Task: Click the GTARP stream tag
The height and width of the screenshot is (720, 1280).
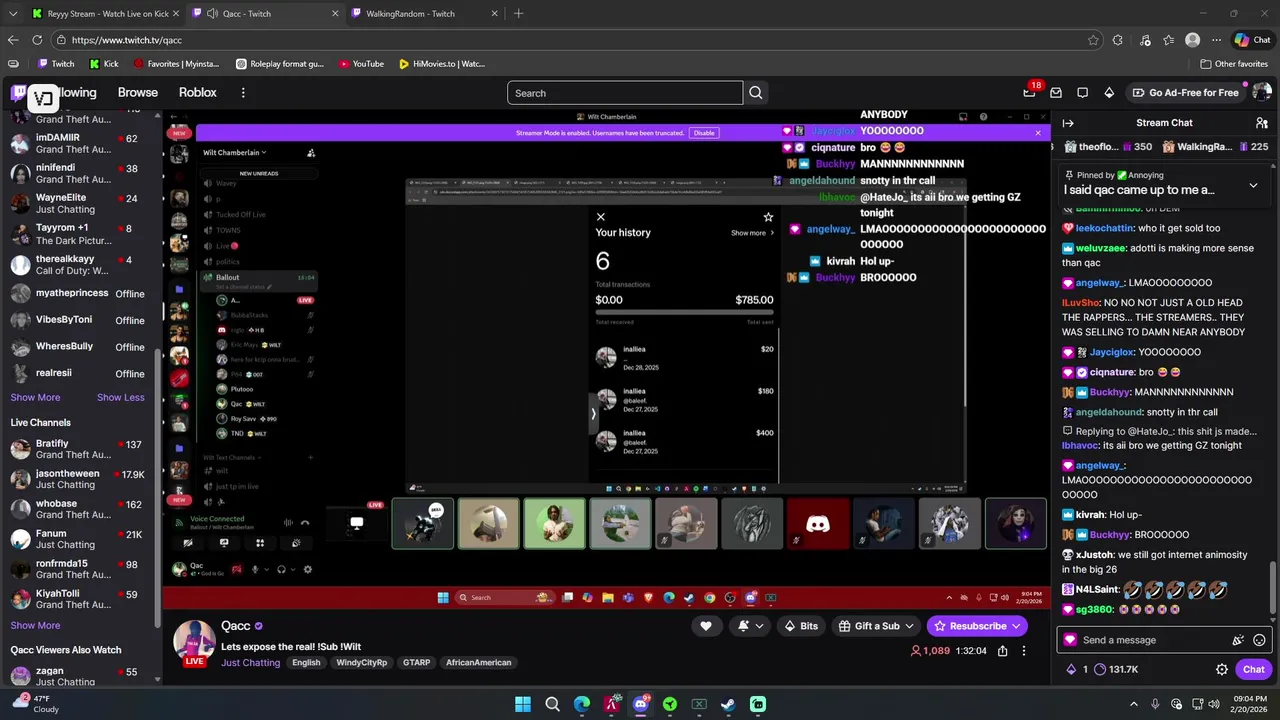Action: point(416,662)
